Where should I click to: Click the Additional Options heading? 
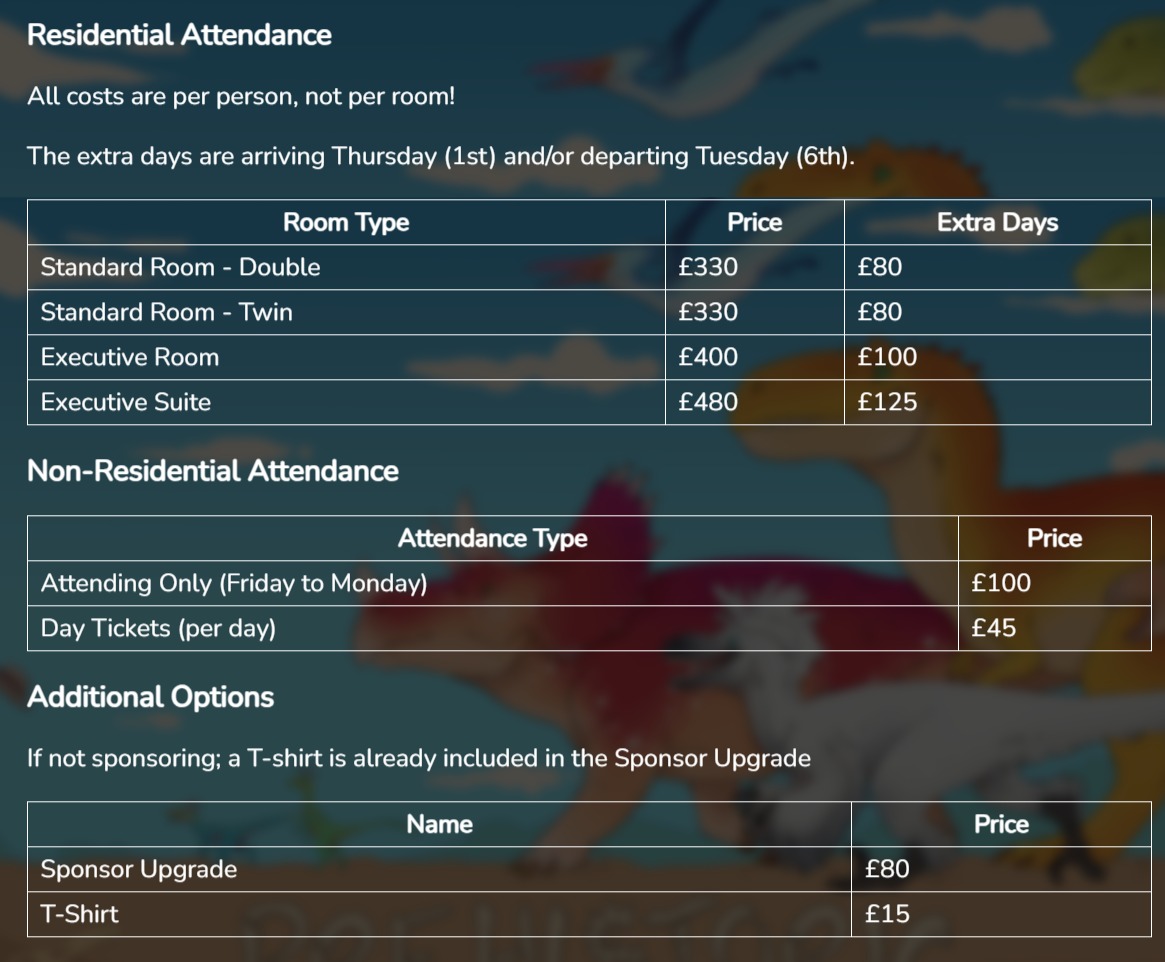[x=150, y=697]
